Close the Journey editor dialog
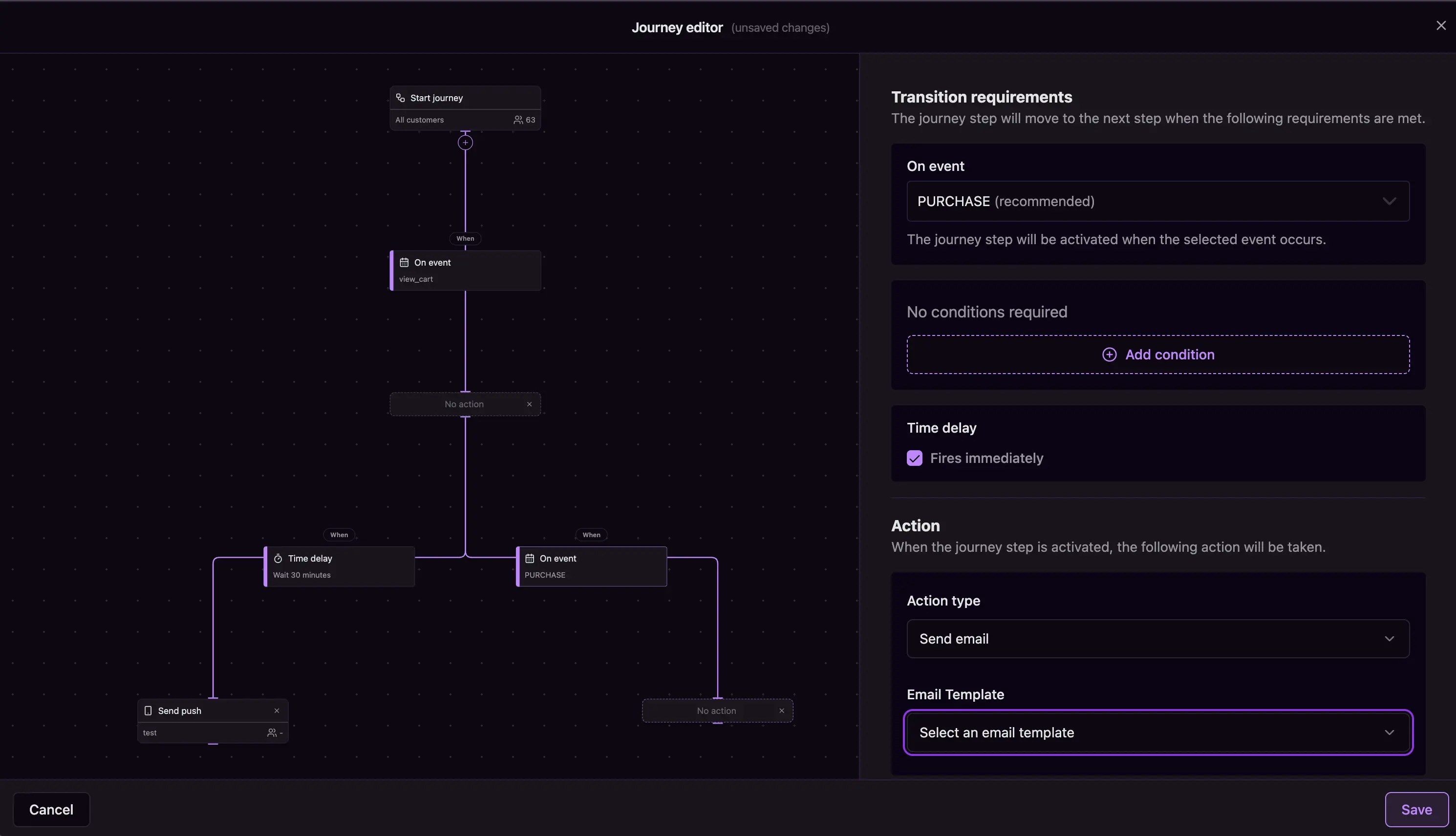The height and width of the screenshot is (836, 1456). (1440, 26)
